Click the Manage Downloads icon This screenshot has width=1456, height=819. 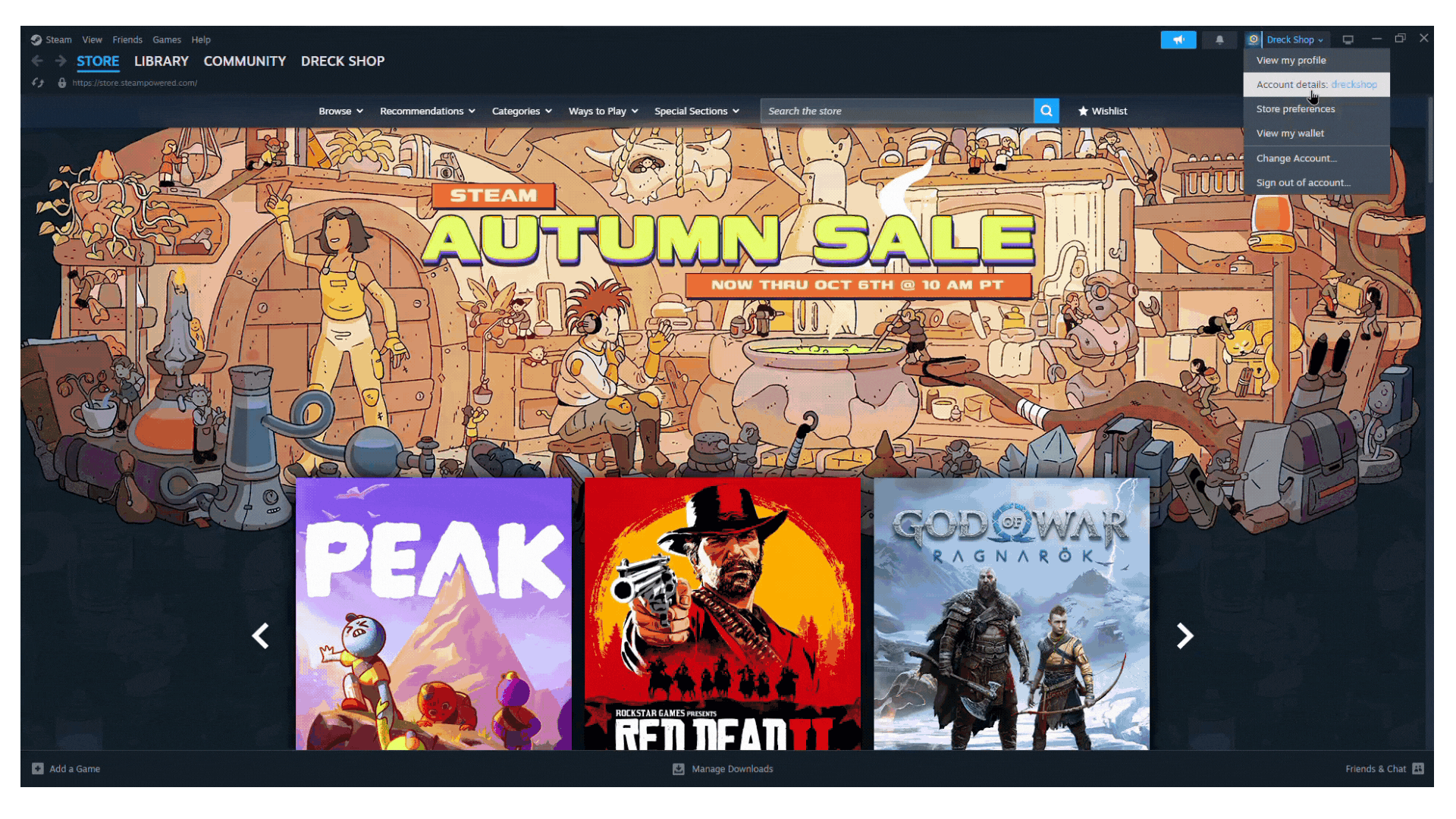tap(679, 768)
